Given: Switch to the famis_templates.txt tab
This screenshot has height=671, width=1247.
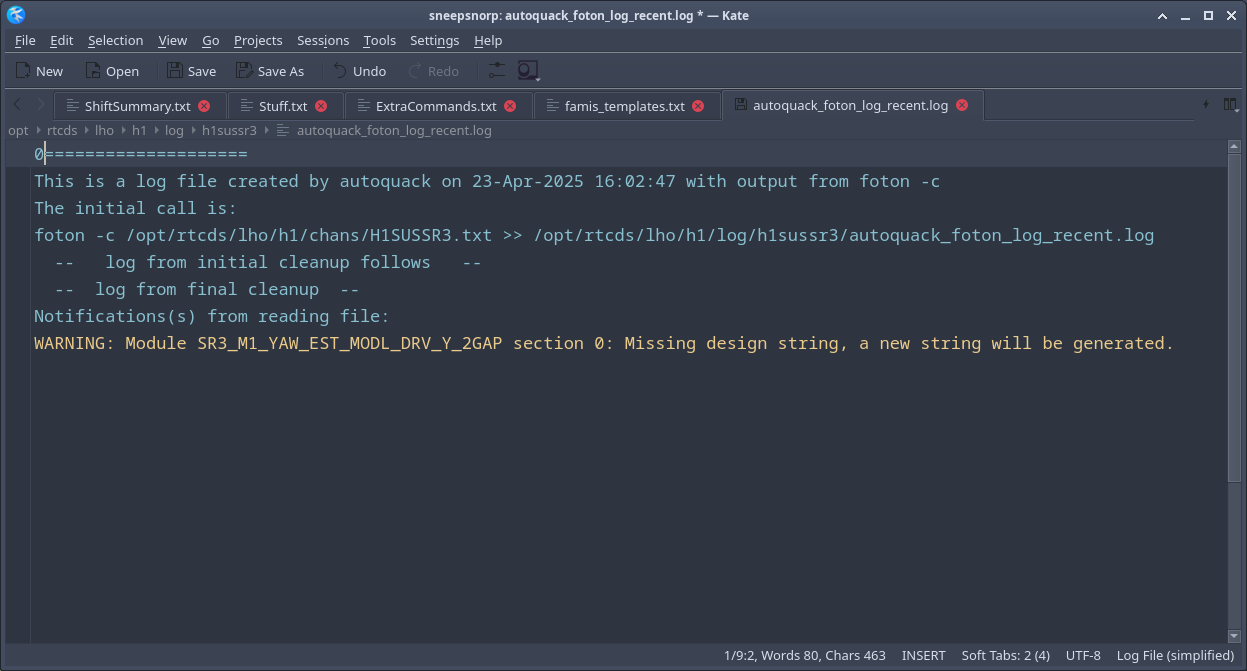Looking at the screenshot, I should pyautogui.click(x=625, y=106).
